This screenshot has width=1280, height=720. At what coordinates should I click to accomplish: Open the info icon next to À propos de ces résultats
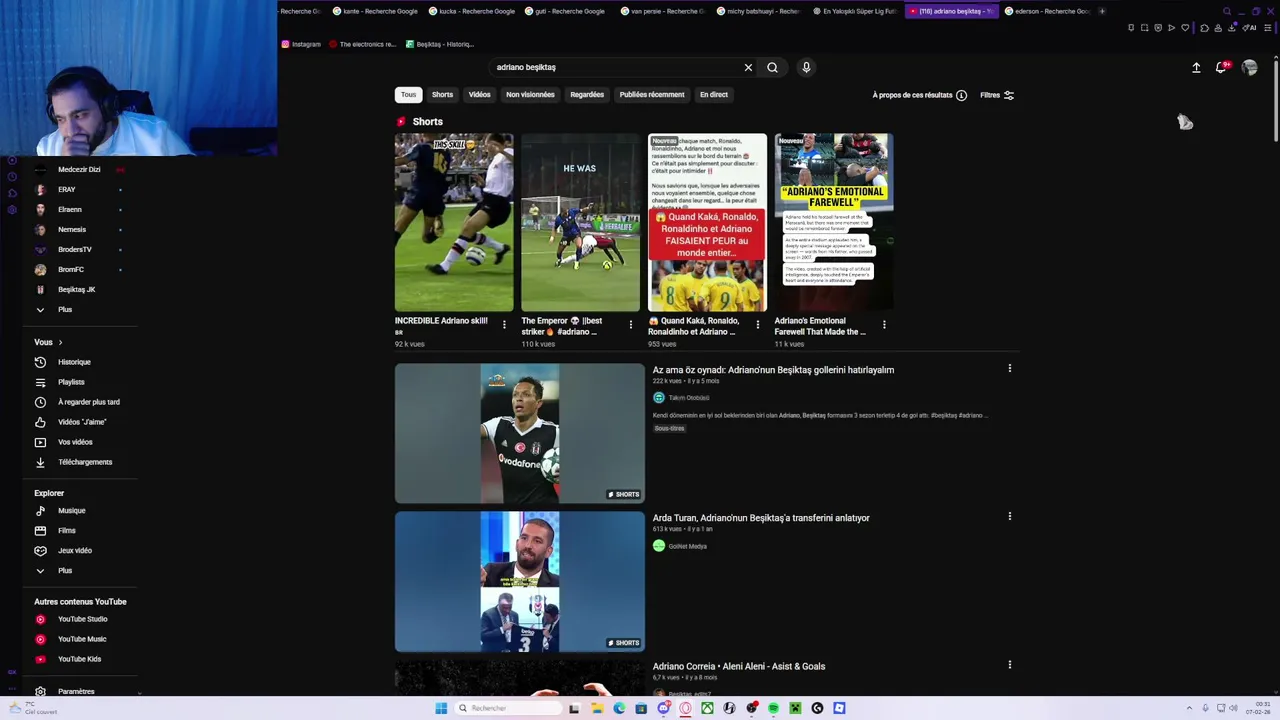click(x=961, y=95)
